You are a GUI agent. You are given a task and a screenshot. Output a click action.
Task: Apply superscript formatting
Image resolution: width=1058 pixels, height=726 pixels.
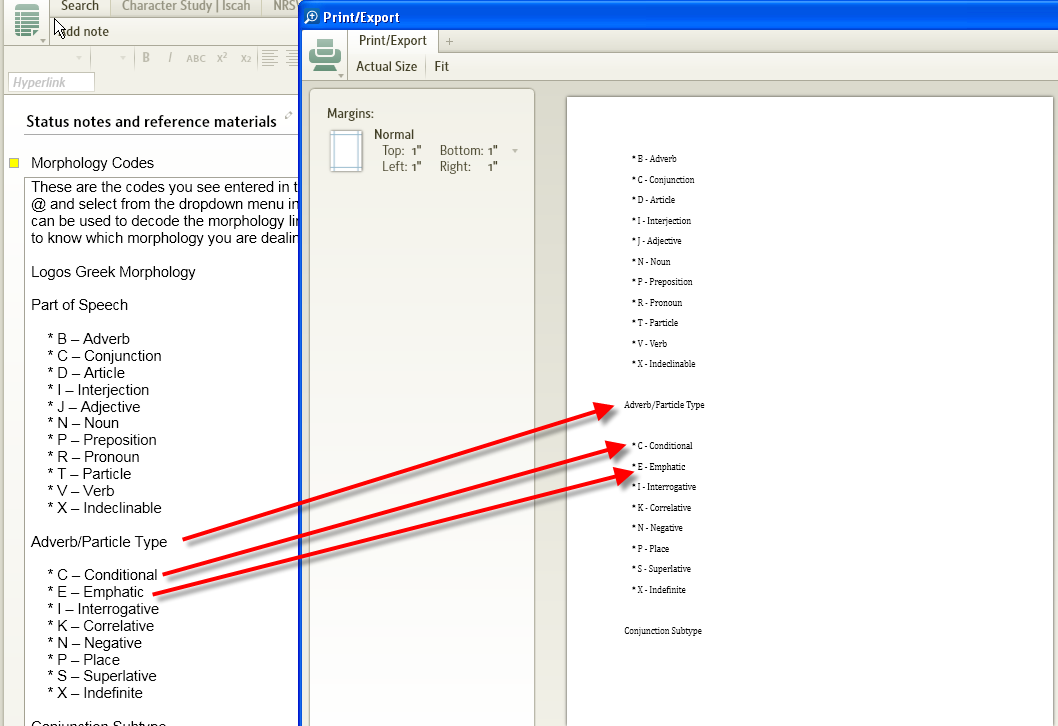[220, 57]
